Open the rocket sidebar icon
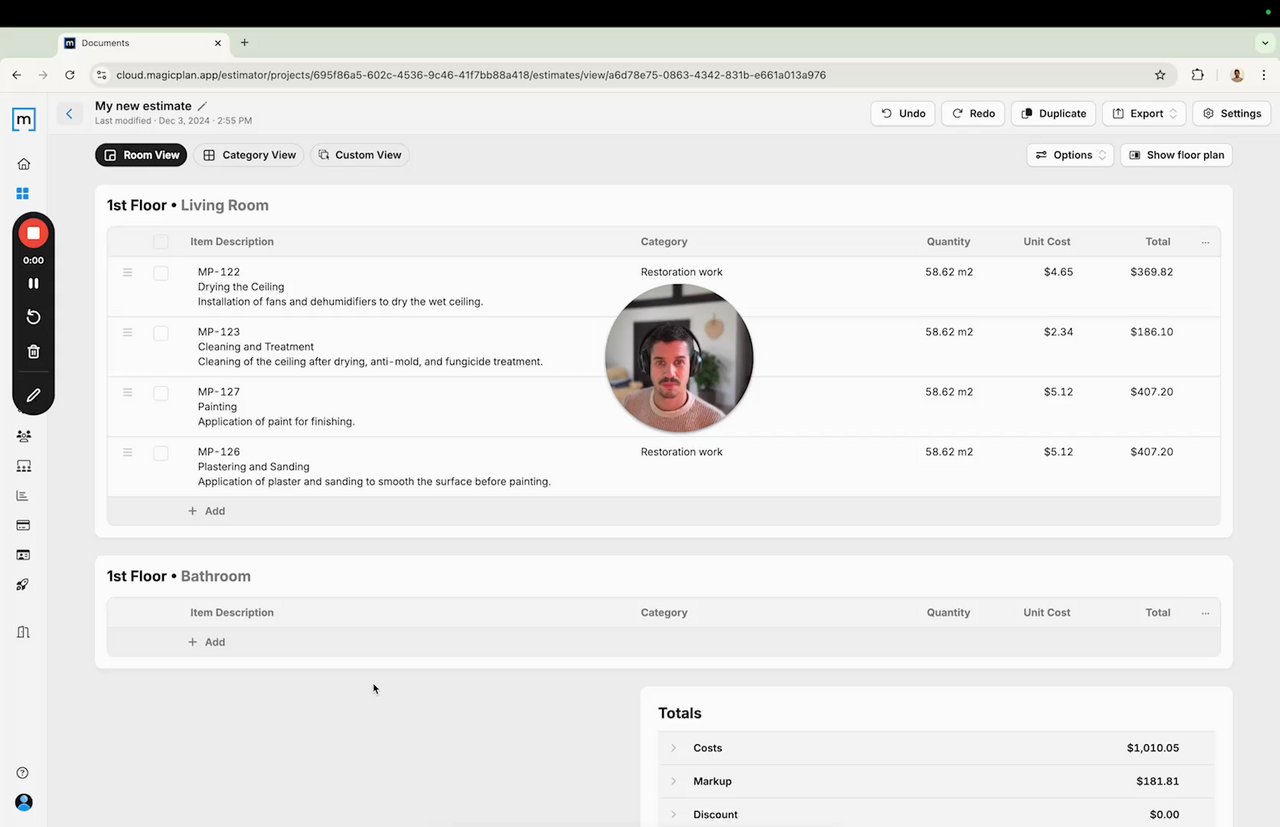Viewport: 1280px width, 827px height. tap(23, 585)
